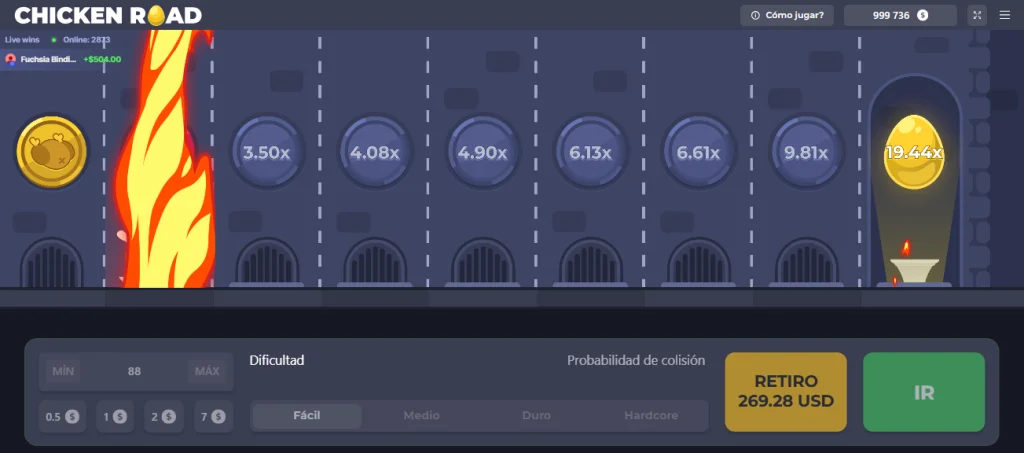
Task: Click the Dificultad label
Action: (277, 360)
